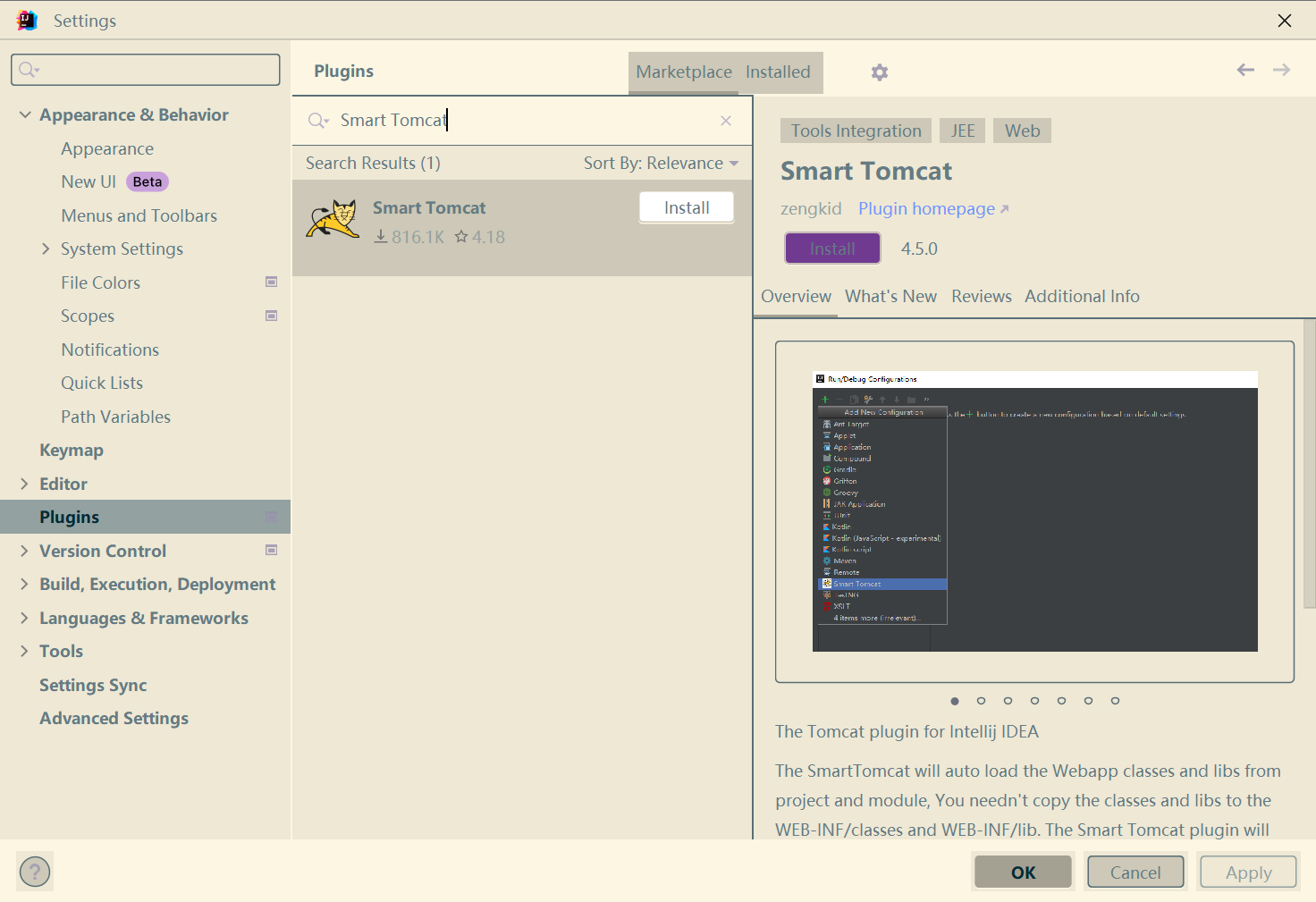Open the Reviews tab
The image size is (1316, 902).
click(x=981, y=296)
